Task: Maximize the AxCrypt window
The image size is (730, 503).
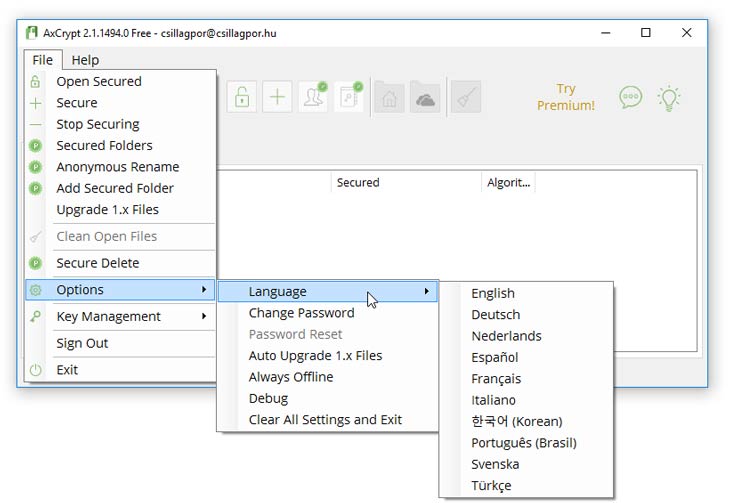Action: pyautogui.click(x=646, y=33)
